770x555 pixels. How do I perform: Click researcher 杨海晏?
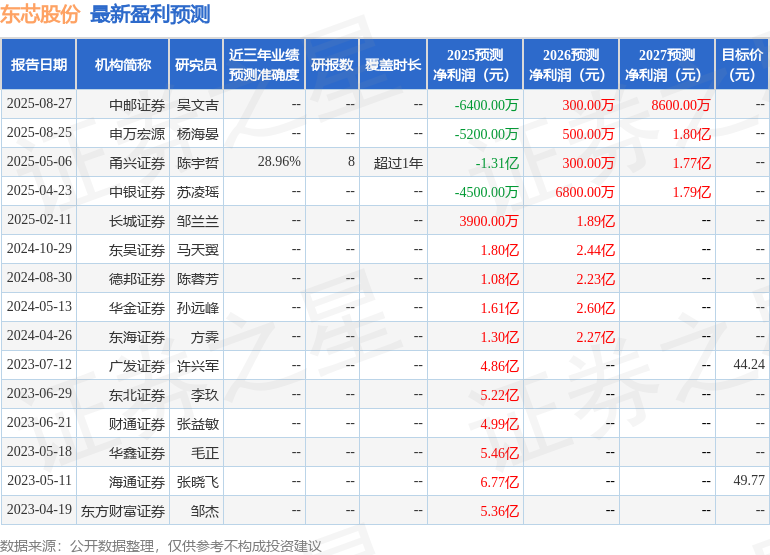pyautogui.click(x=197, y=134)
